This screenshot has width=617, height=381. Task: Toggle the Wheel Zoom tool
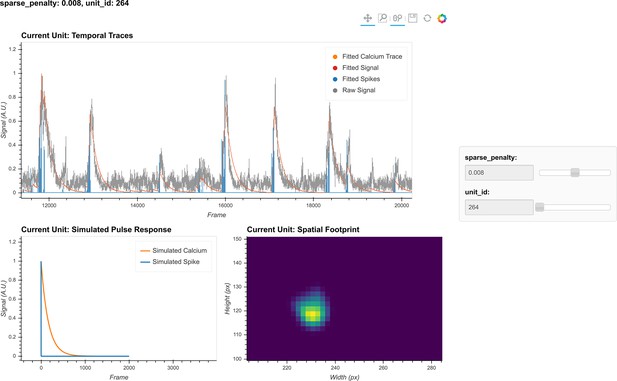coord(397,18)
